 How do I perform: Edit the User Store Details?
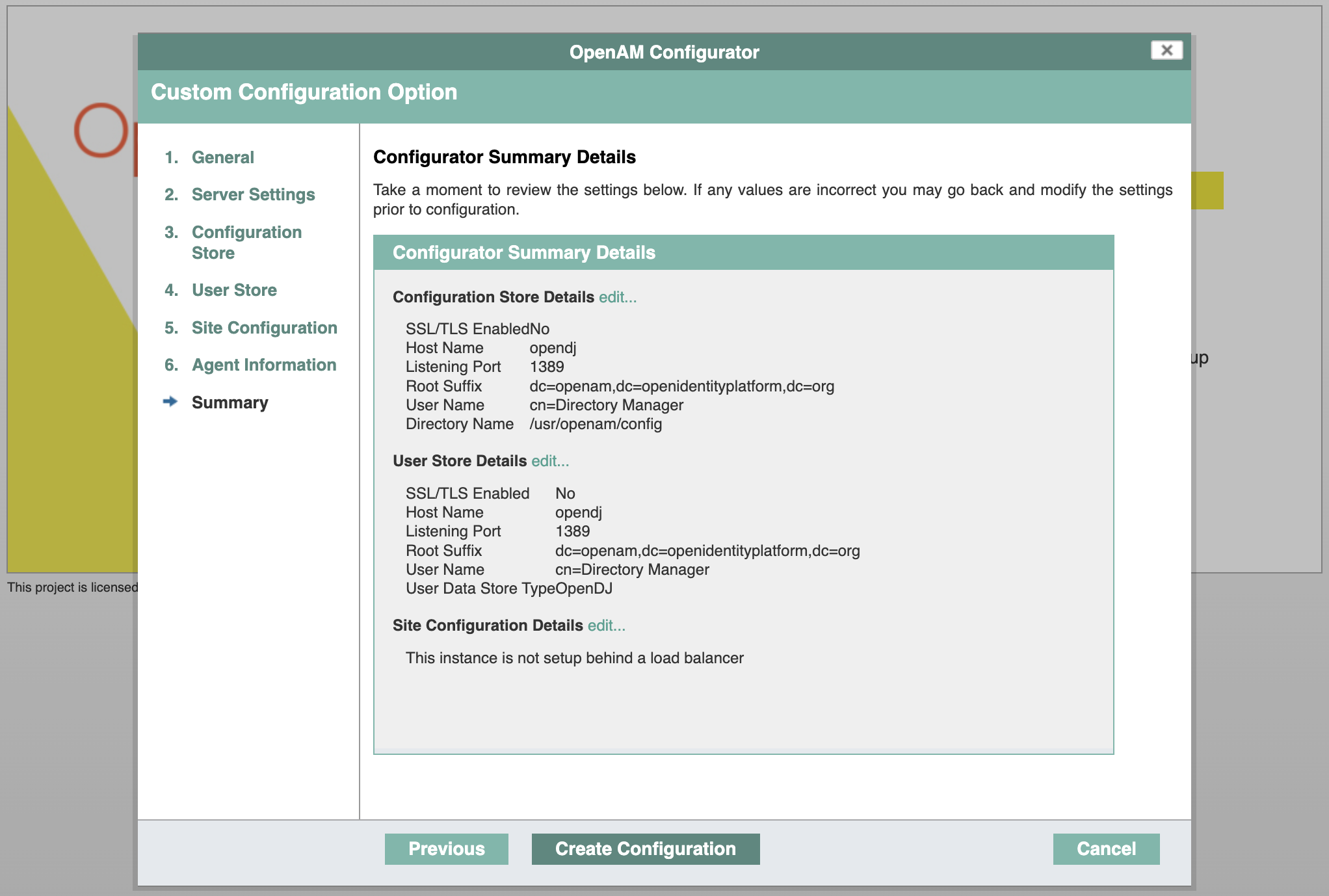(x=549, y=461)
